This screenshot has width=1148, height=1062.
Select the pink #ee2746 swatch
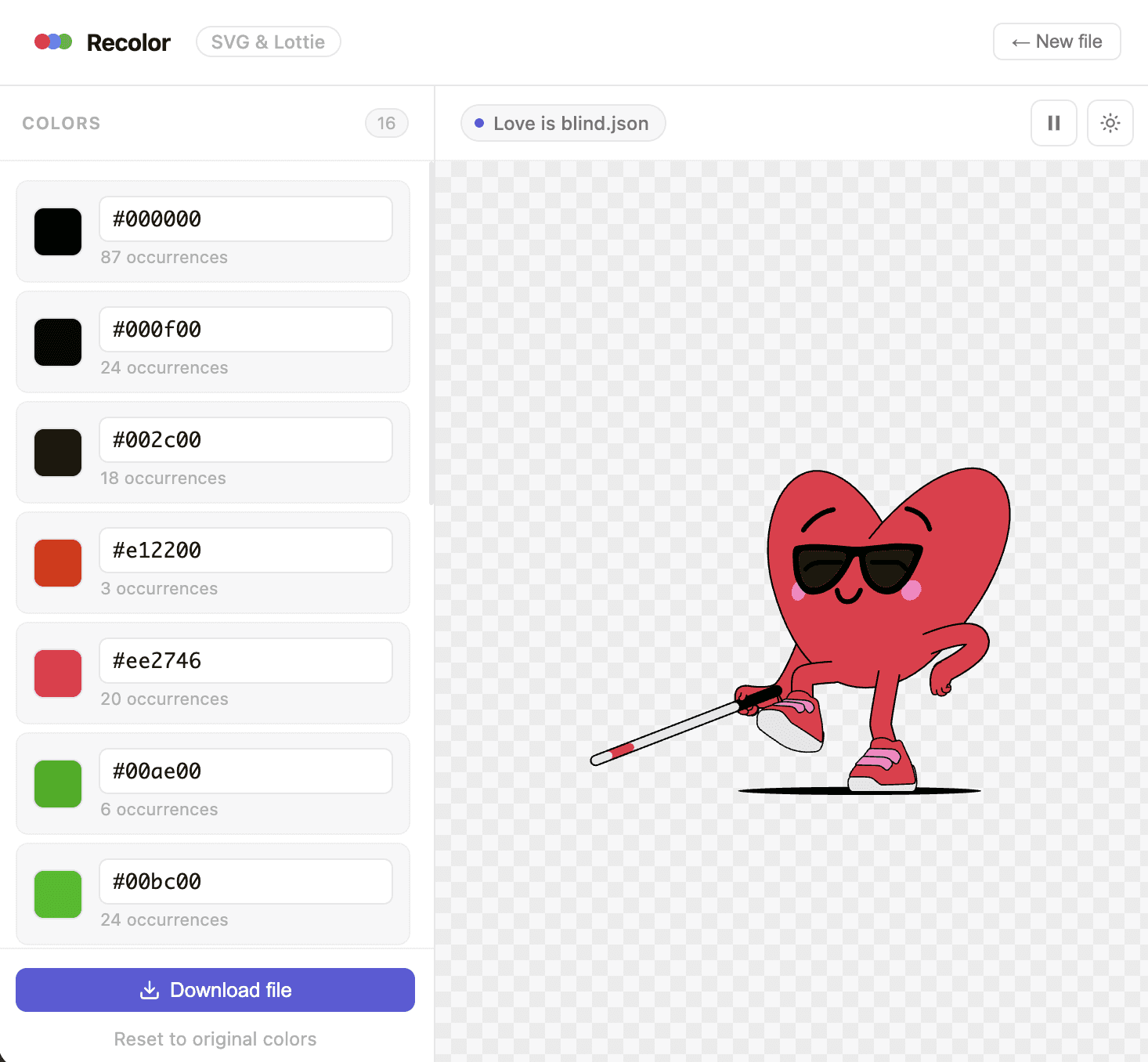point(57,673)
